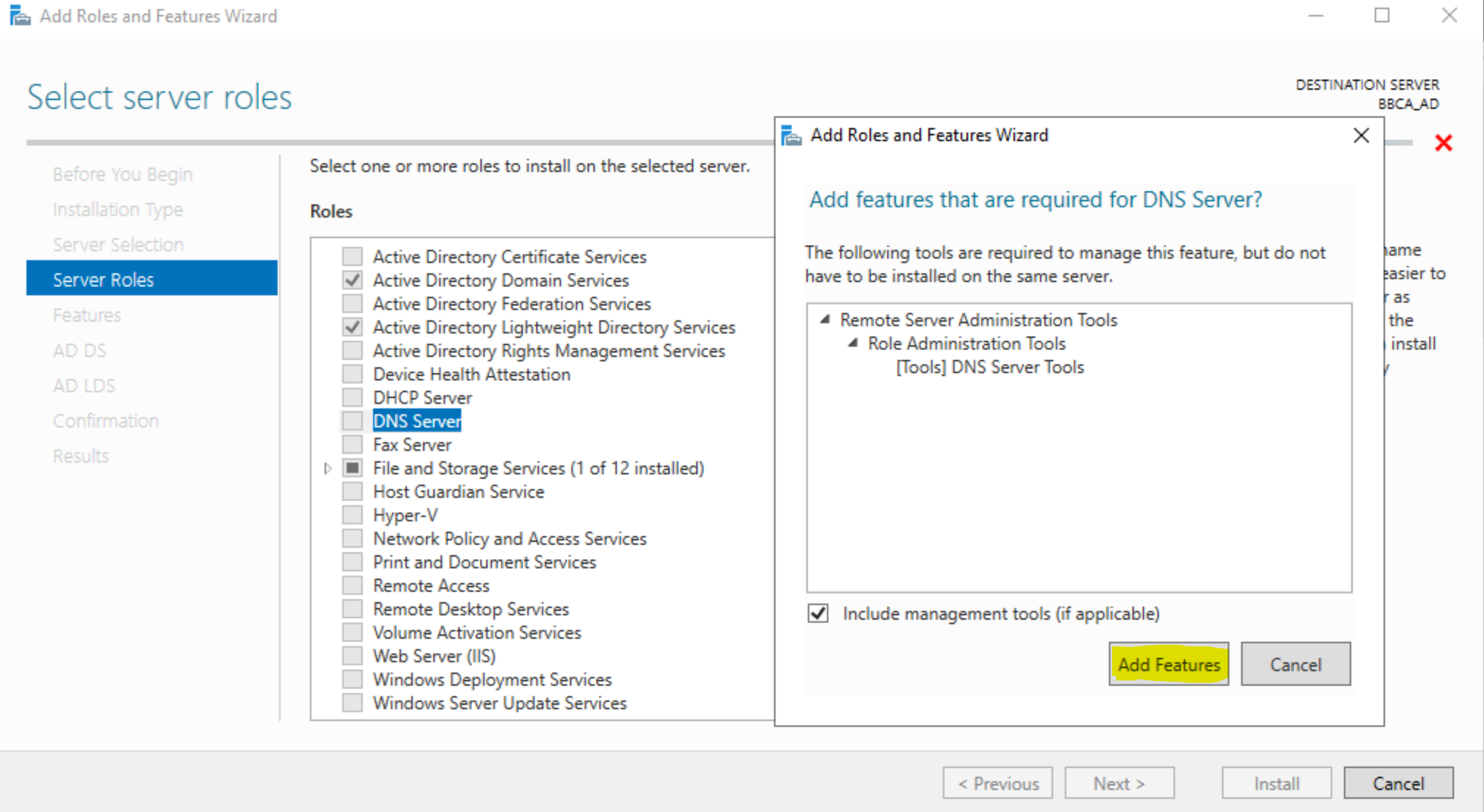Viewport: 1484px width, 812px height.
Task: Check Host Guardian Service role
Action: coord(352,491)
